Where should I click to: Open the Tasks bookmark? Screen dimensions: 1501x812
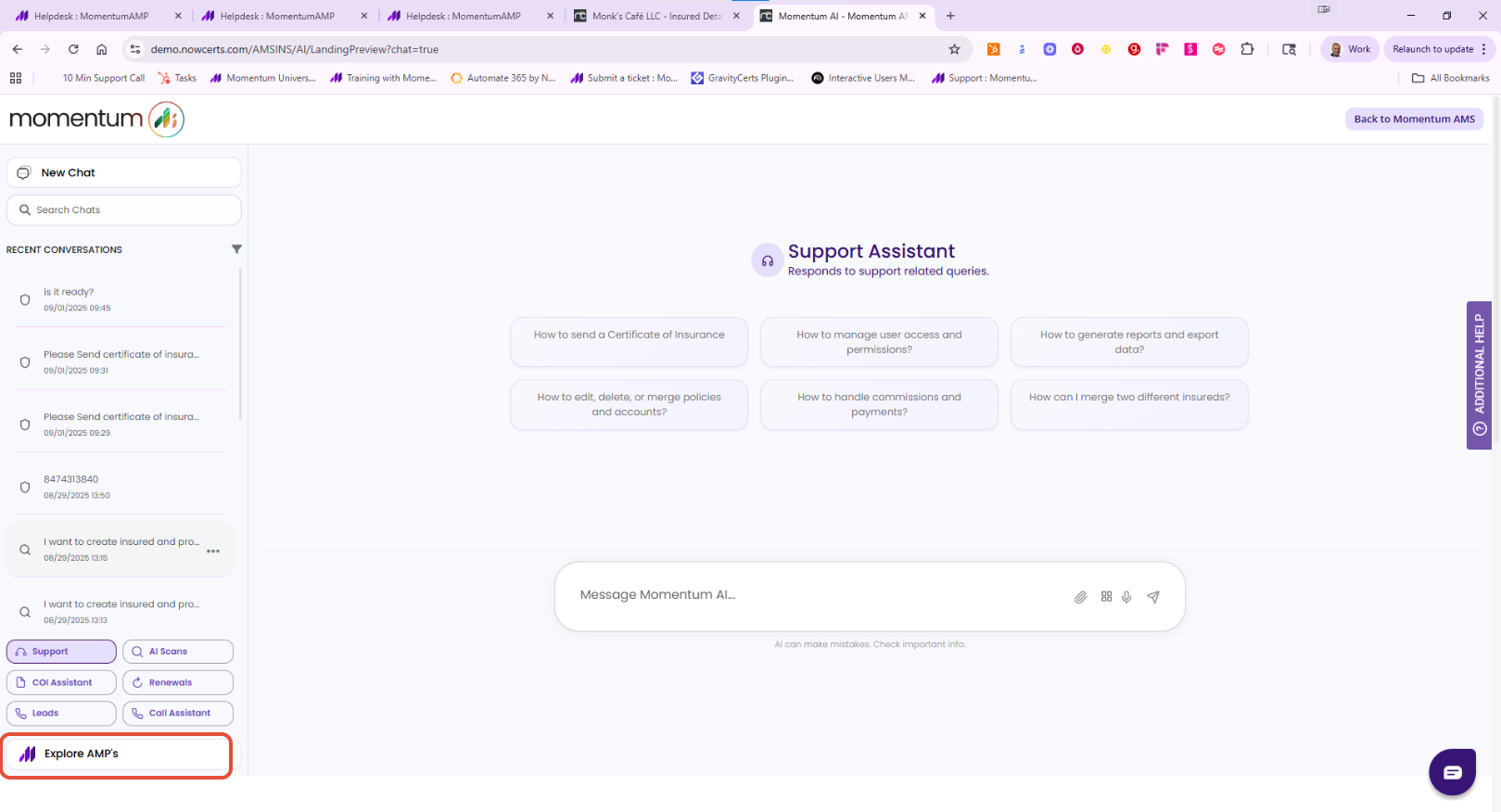(177, 78)
